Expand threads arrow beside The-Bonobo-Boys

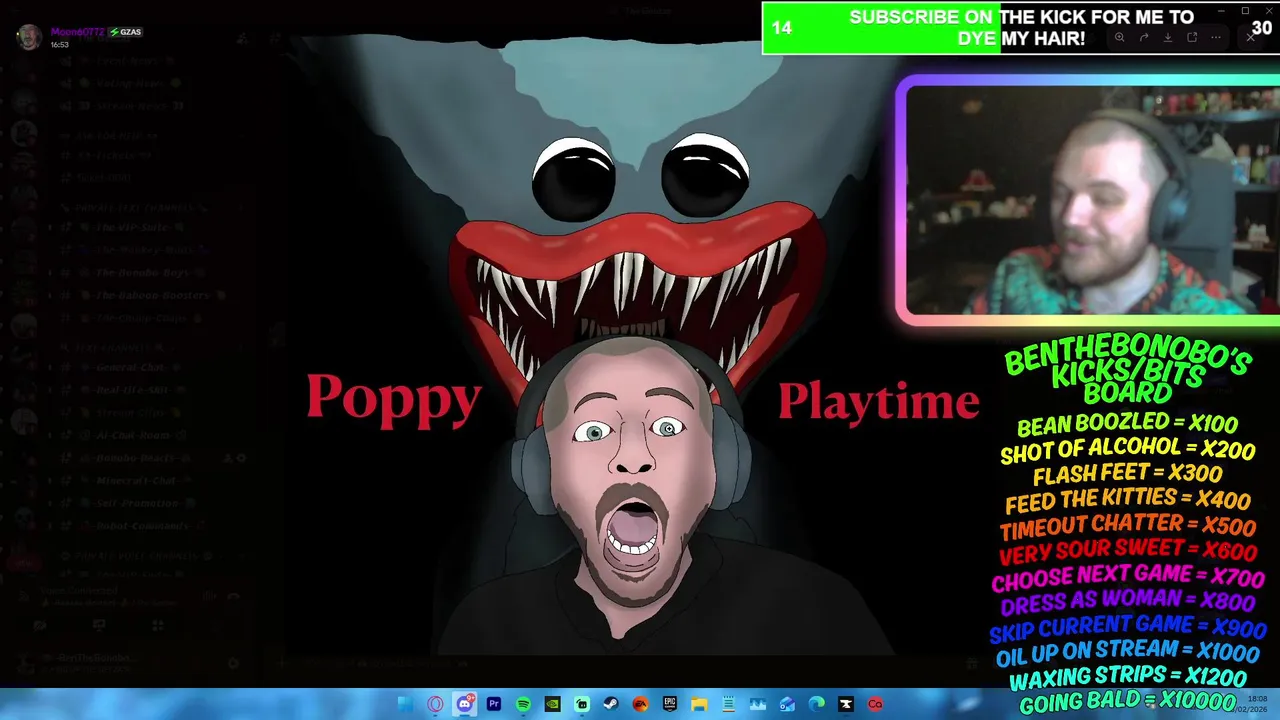pos(50,273)
